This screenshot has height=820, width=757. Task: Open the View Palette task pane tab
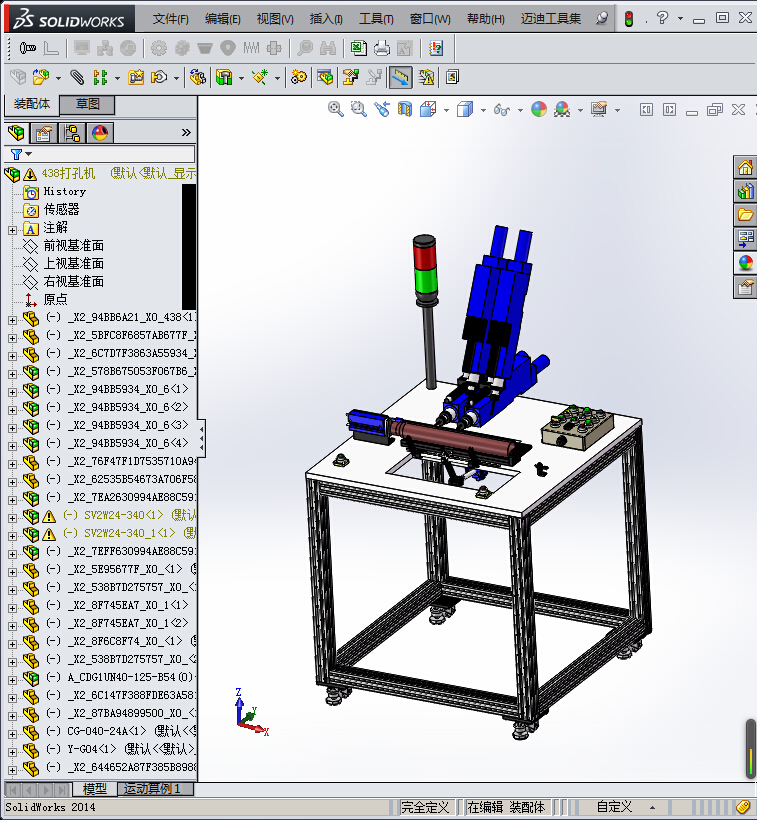coord(745,238)
